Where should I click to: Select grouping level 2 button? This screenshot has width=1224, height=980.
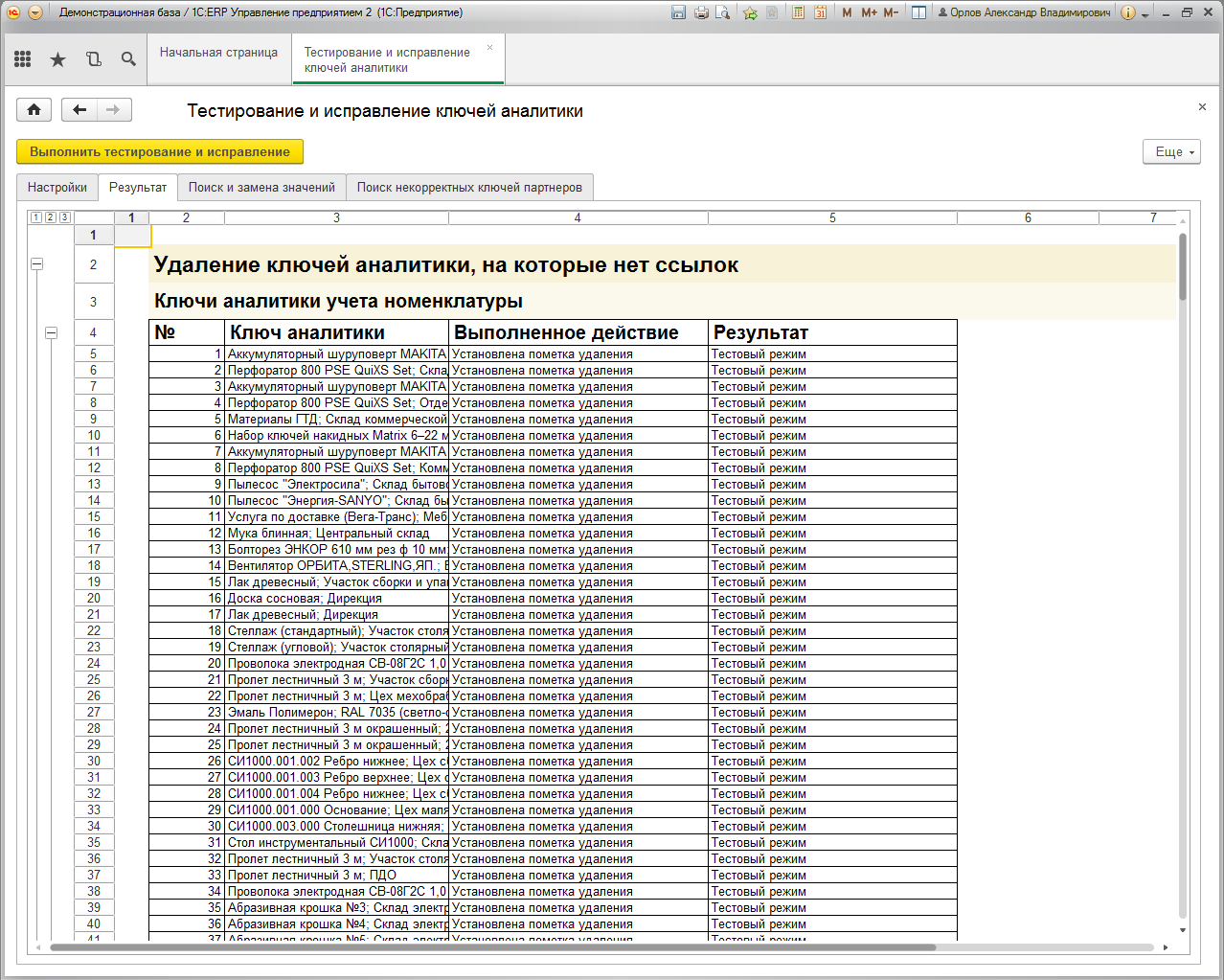(51, 217)
